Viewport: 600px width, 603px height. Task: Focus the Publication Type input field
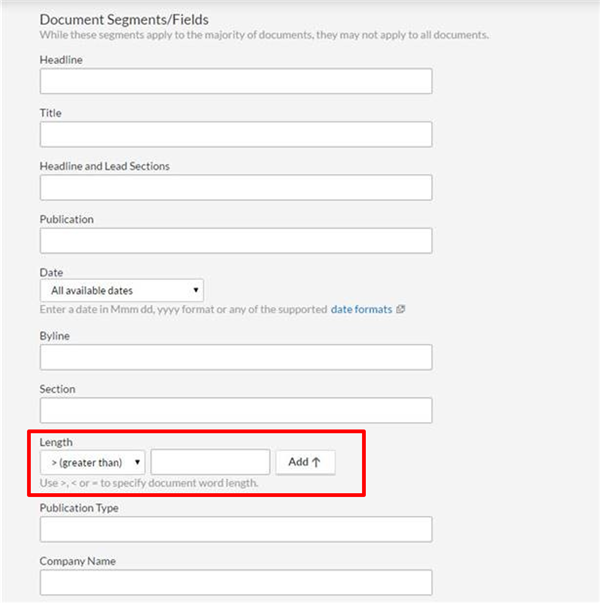click(236, 529)
